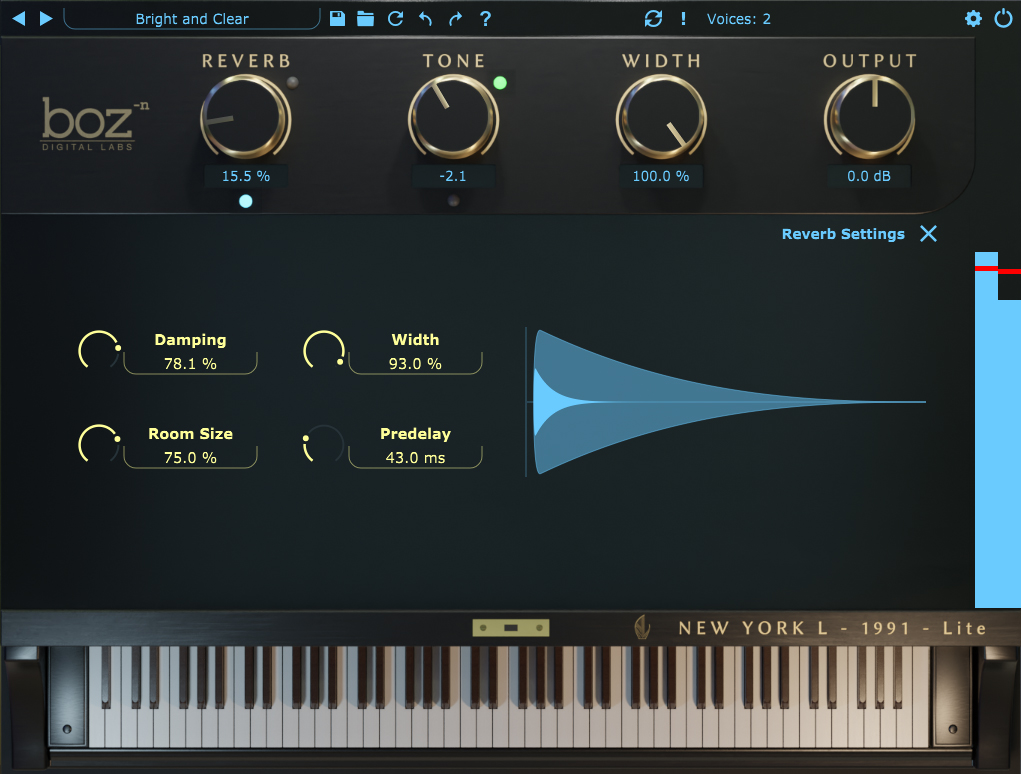The width and height of the screenshot is (1021, 774).
Task: Open the help question mark
Action: click(x=485, y=19)
